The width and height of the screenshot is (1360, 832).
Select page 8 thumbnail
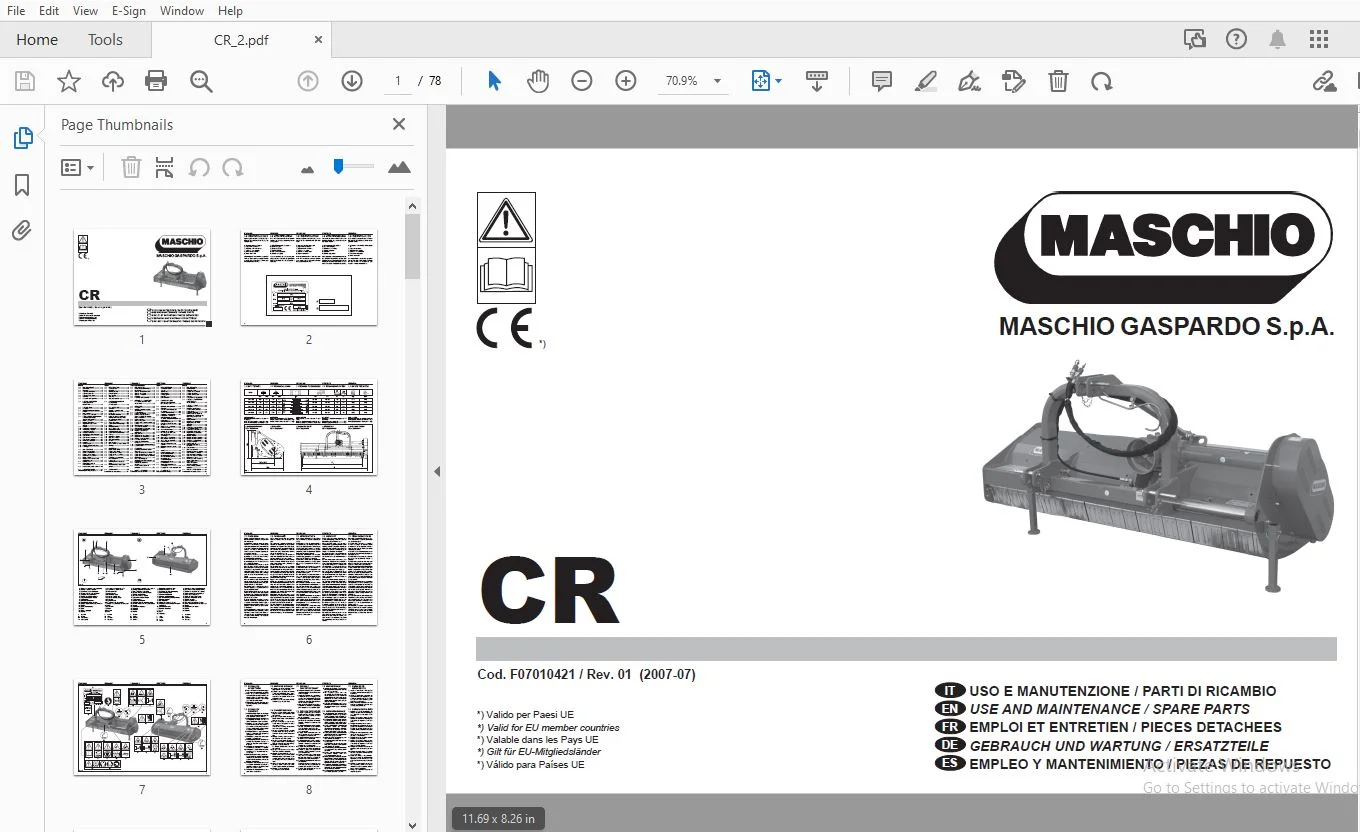point(309,727)
